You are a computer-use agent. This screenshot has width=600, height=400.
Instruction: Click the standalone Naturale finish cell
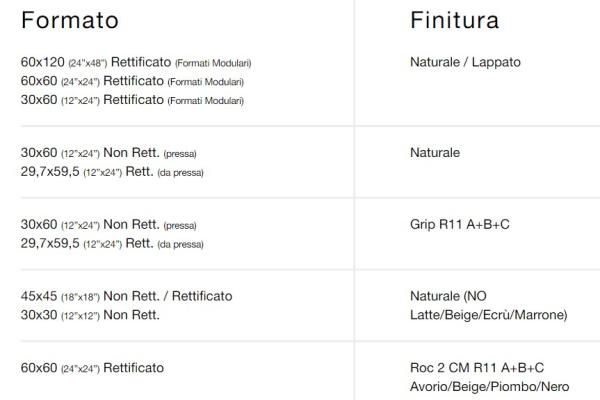pyautogui.click(x=435, y=153)
